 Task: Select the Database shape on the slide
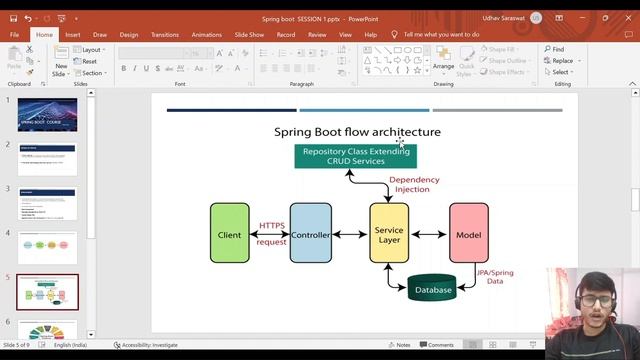tap(432, 287)
